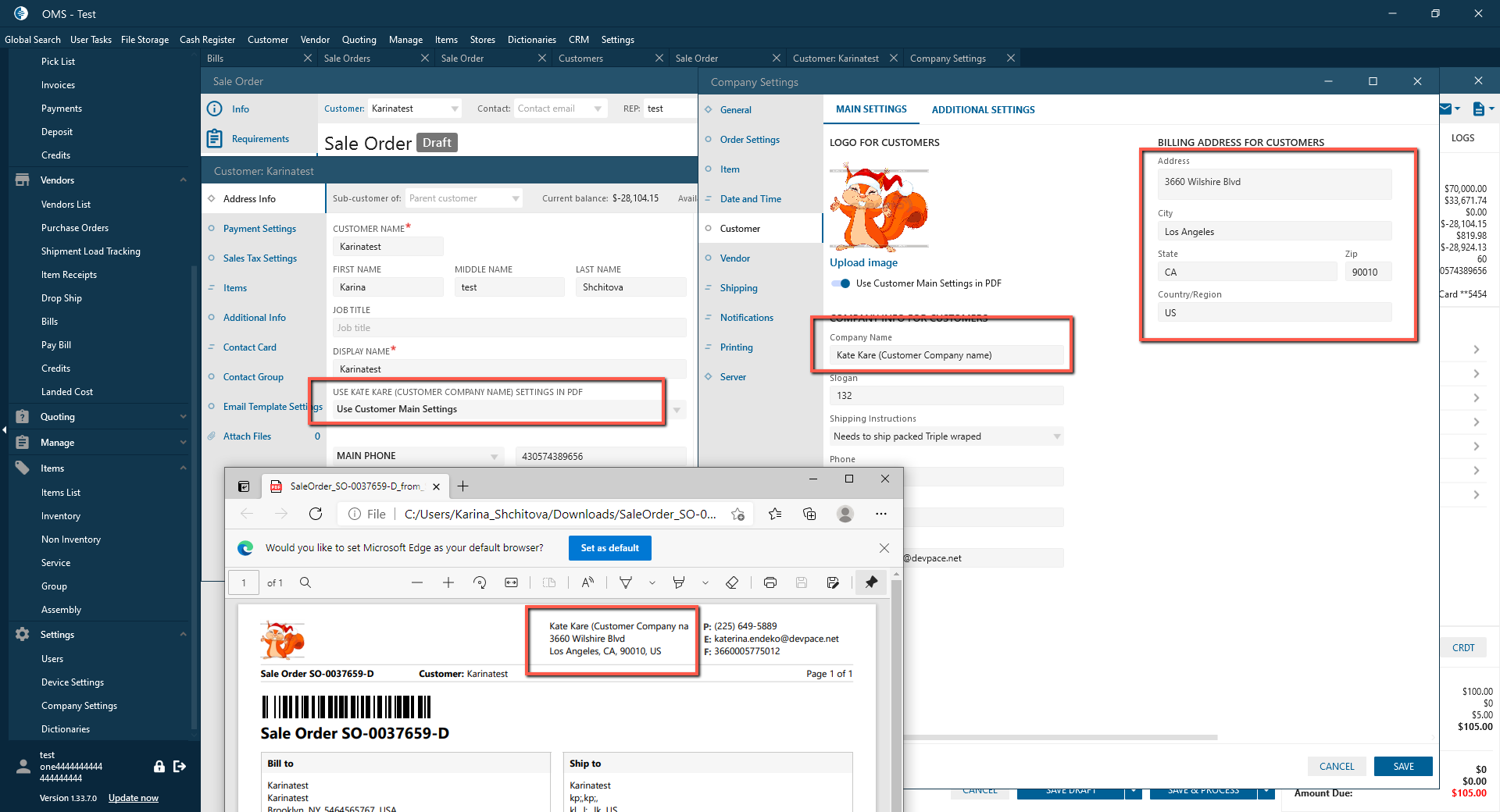Collapse the Settings sidebar section
The image size is (1500, 812).
[183, 635]
